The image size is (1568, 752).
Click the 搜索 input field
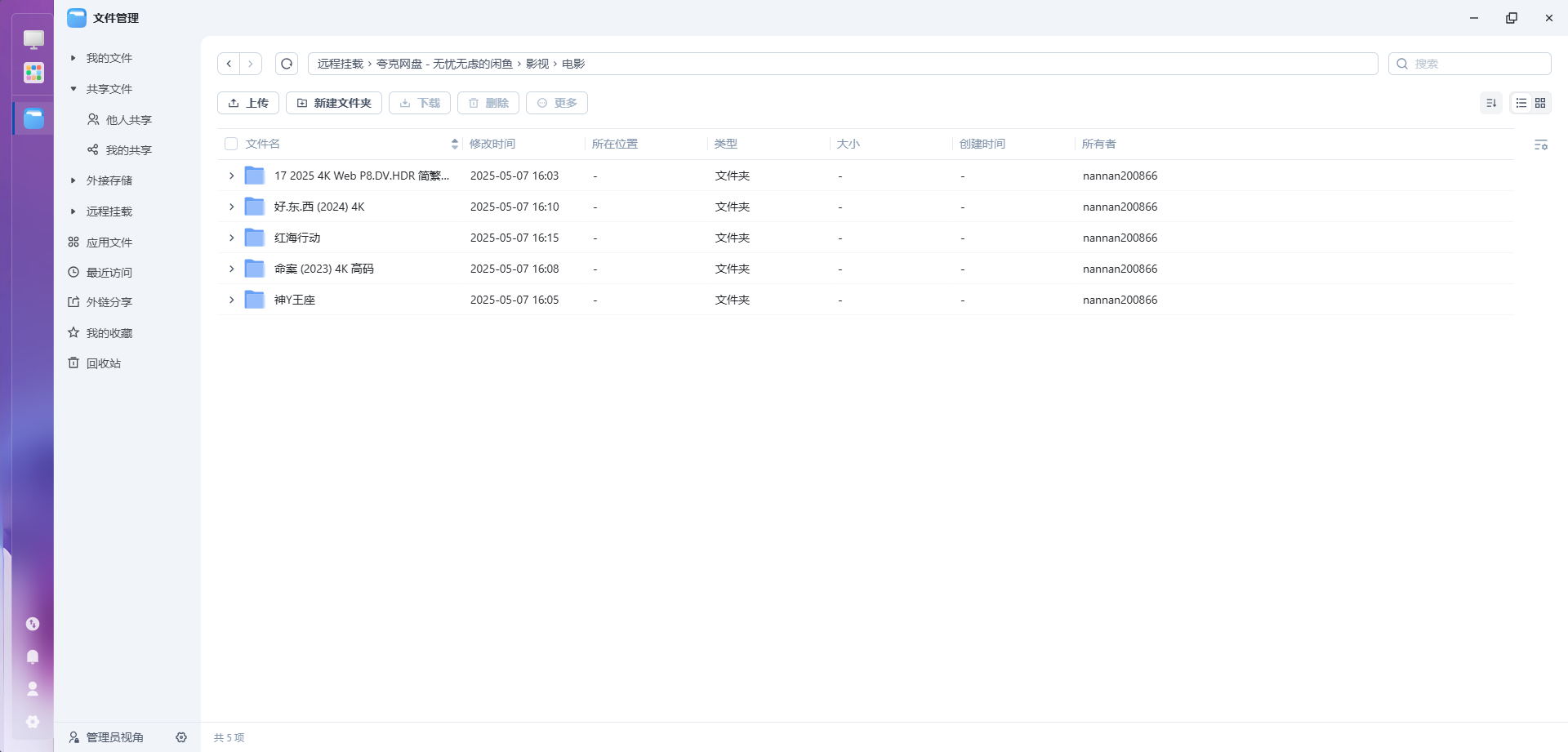click(x=1470, y=64)
